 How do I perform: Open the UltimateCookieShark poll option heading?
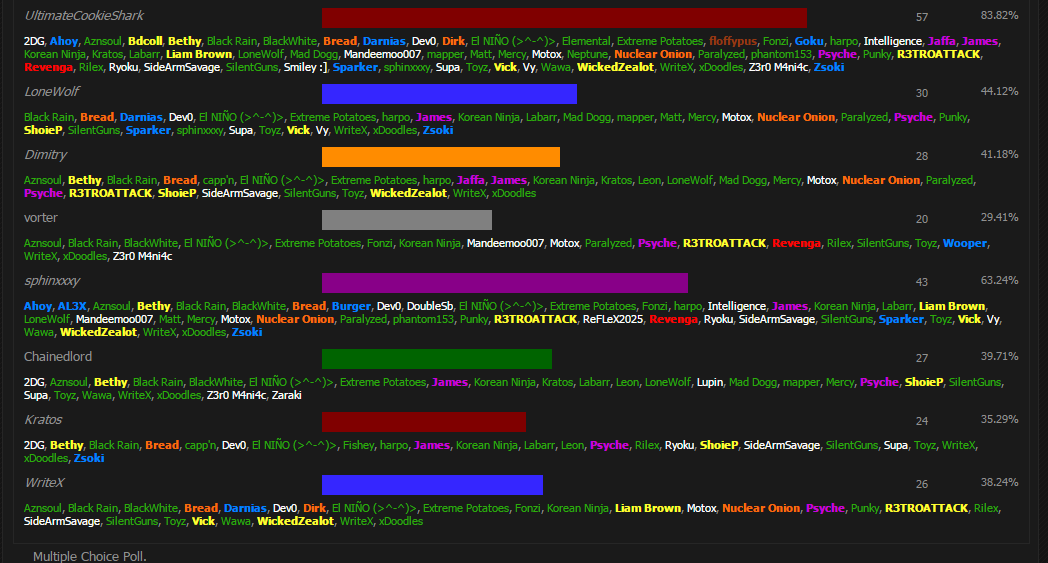84,15
